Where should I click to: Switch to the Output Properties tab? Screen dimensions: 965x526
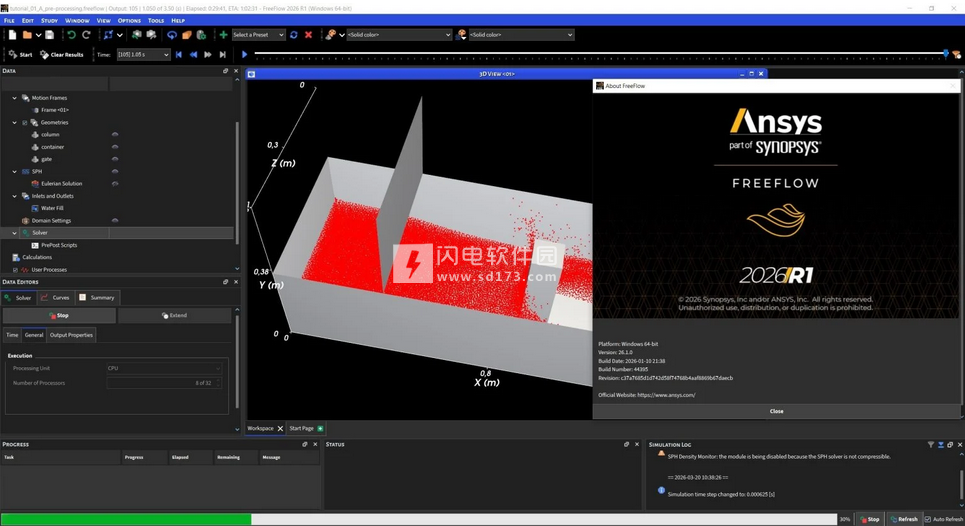click(71, 335)
